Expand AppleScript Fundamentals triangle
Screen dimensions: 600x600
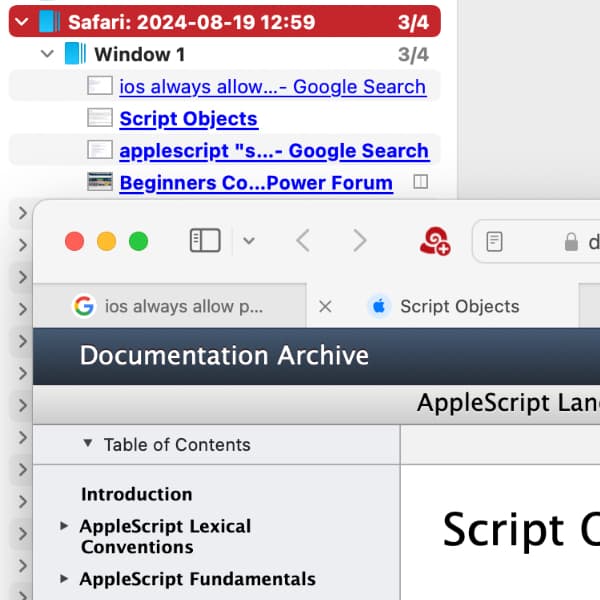point(64,579)
